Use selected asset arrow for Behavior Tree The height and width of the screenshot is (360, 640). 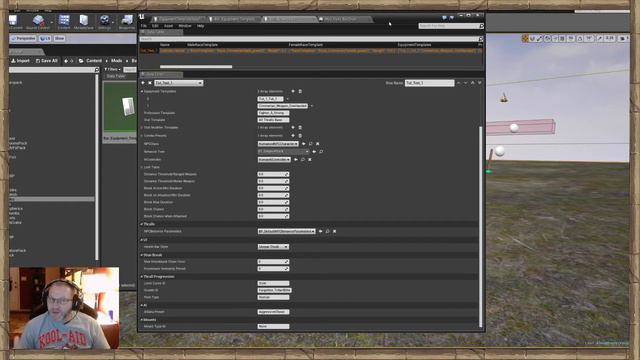pyautogui.click(x=314, y=151)
